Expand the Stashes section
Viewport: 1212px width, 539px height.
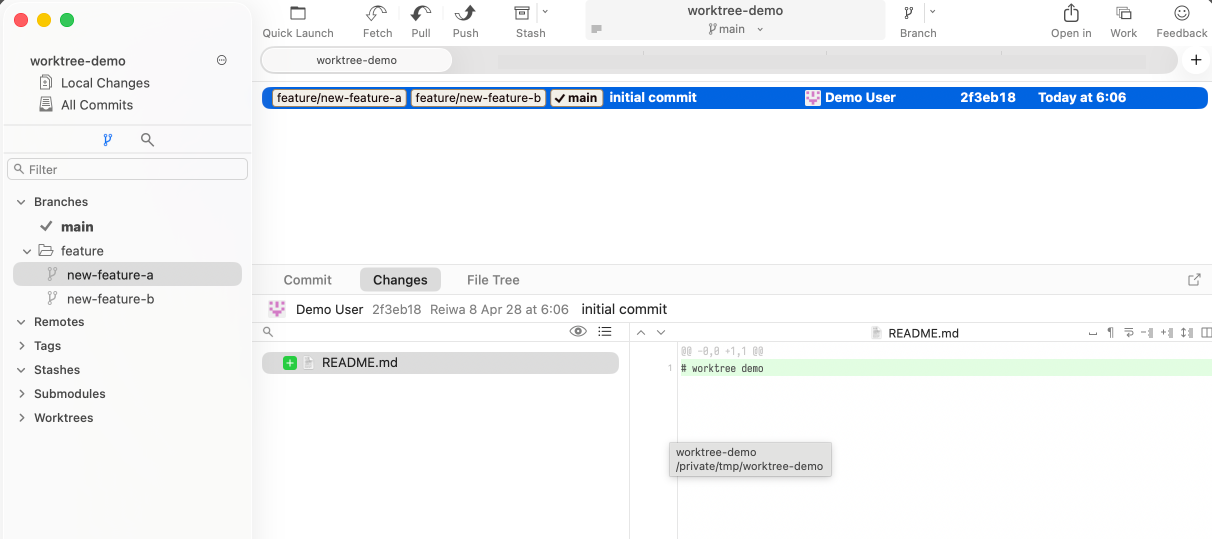click(x=21, y=370)
